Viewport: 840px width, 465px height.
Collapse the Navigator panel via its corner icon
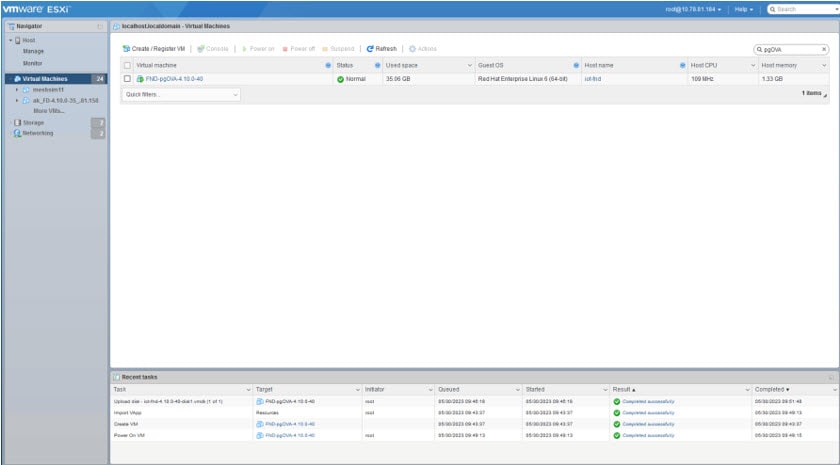pyautogui.click(x=100, y=26)
